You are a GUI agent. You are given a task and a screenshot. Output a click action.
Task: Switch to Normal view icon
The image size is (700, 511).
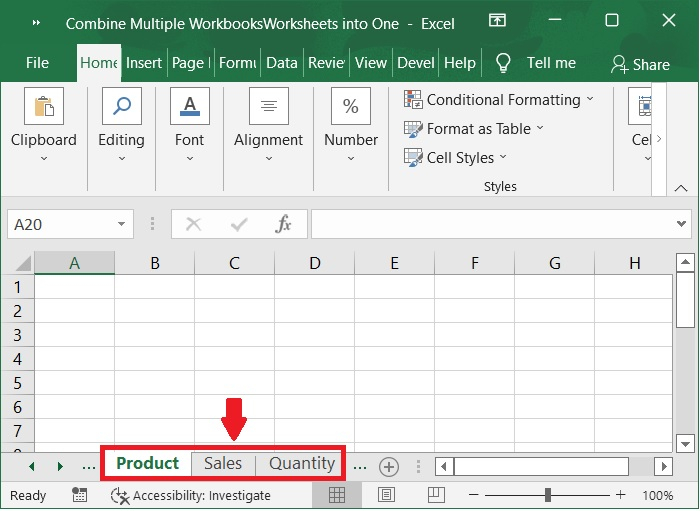[337, 495]
